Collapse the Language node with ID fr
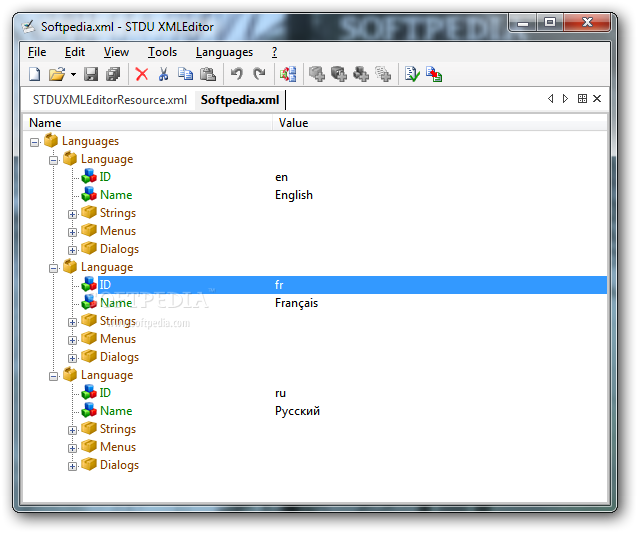The width and height of the screenshot is (638, 533). coord(53,268)
